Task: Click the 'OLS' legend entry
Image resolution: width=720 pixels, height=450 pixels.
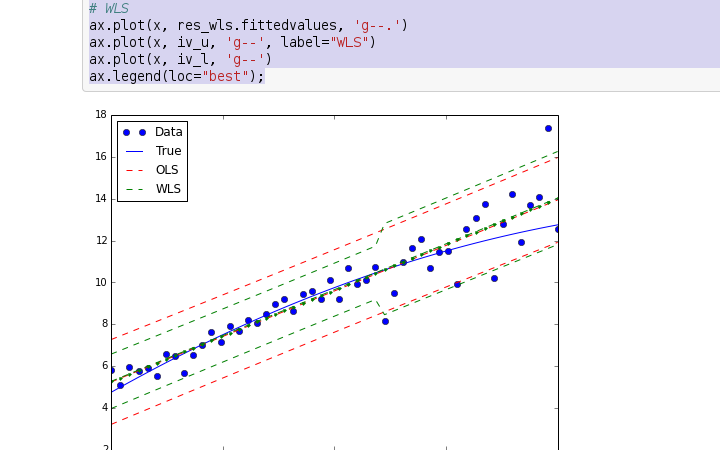Action: tap(167, 170)
